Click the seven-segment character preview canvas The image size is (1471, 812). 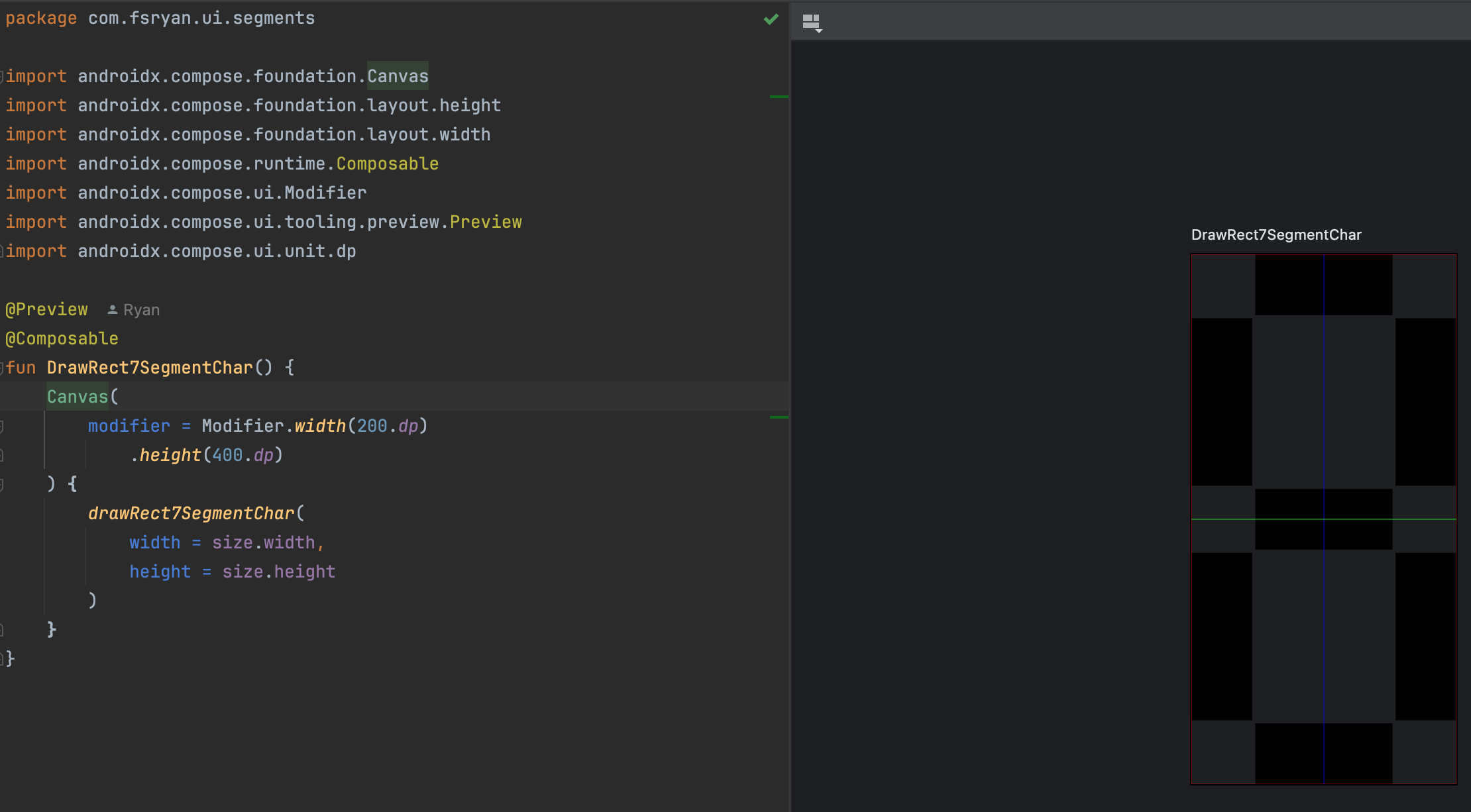tap(1323, 519)
